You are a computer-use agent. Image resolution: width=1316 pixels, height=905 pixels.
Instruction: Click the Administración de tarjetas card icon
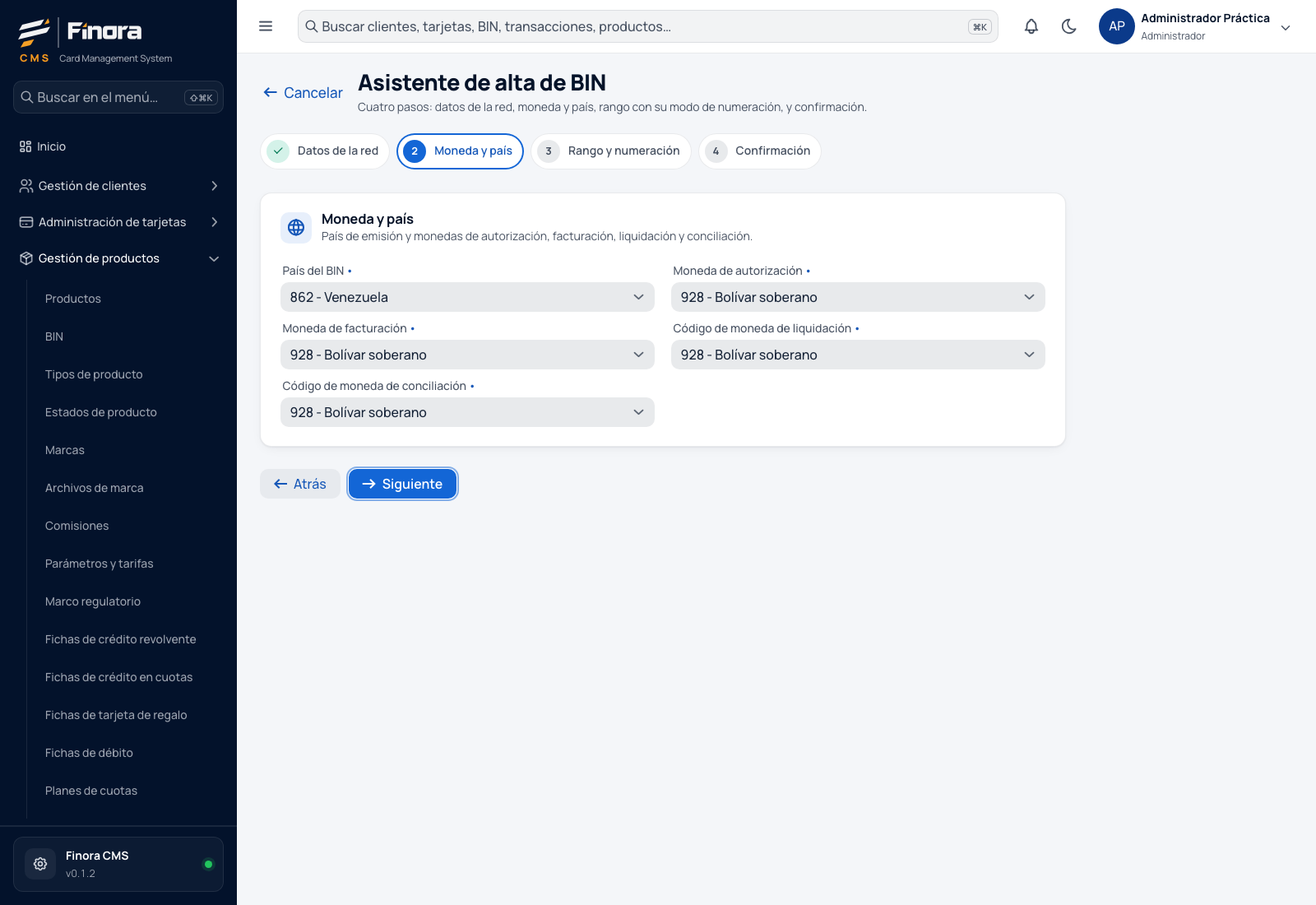[x=26, y=222]
